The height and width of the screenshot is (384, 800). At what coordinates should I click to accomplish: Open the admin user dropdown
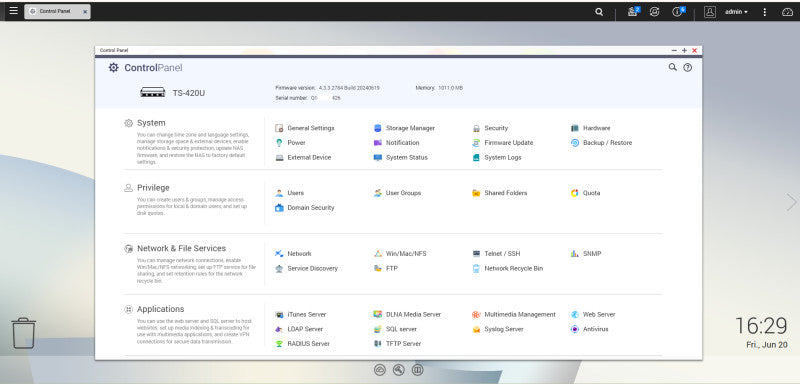tap(736, 12)
